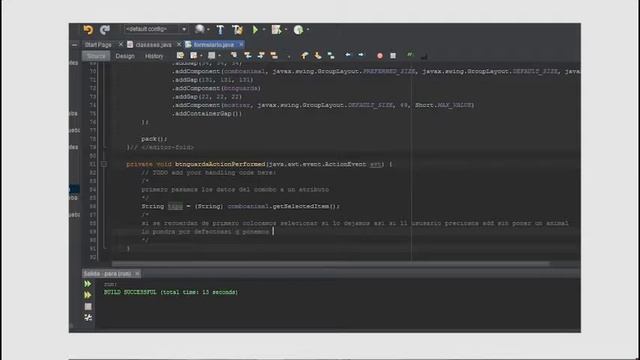Click red Start Macro Recording icon

tap(380, 56)
